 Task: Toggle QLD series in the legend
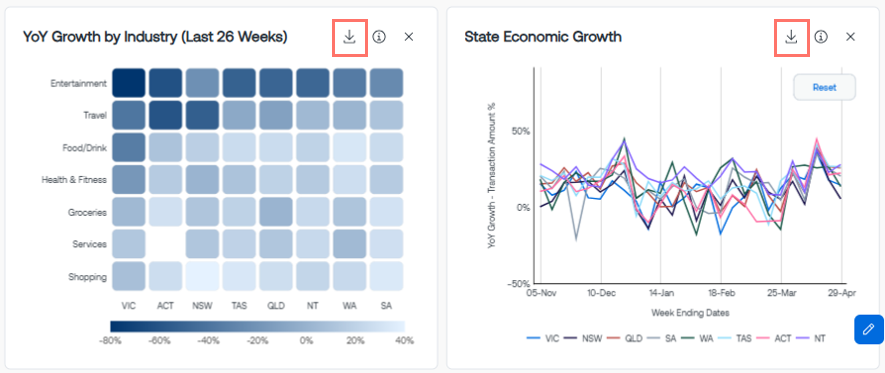(x=626, y=338)
